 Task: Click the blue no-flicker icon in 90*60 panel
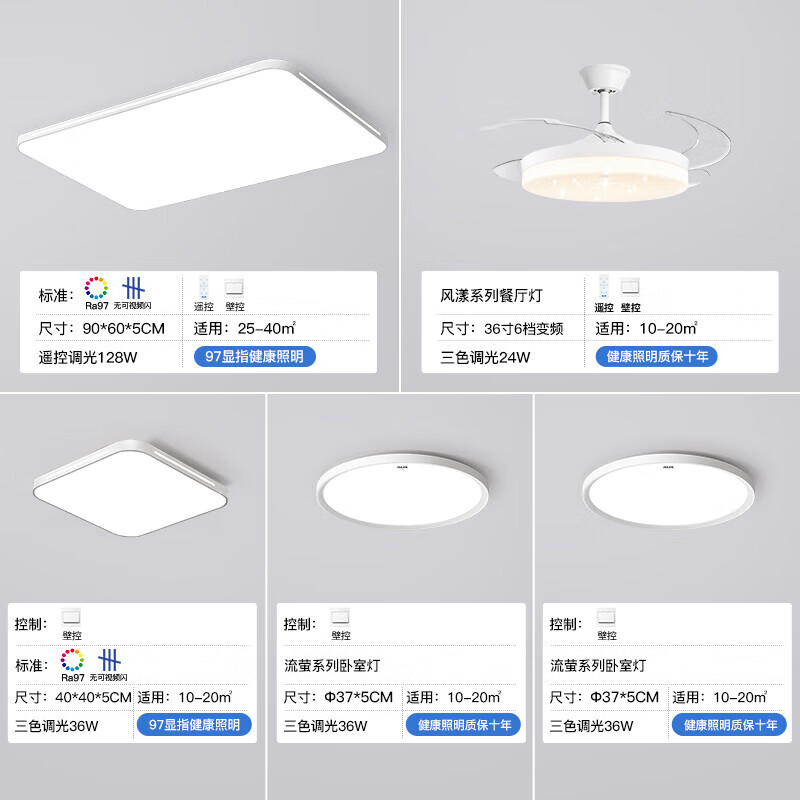click(x=133, y=288)
